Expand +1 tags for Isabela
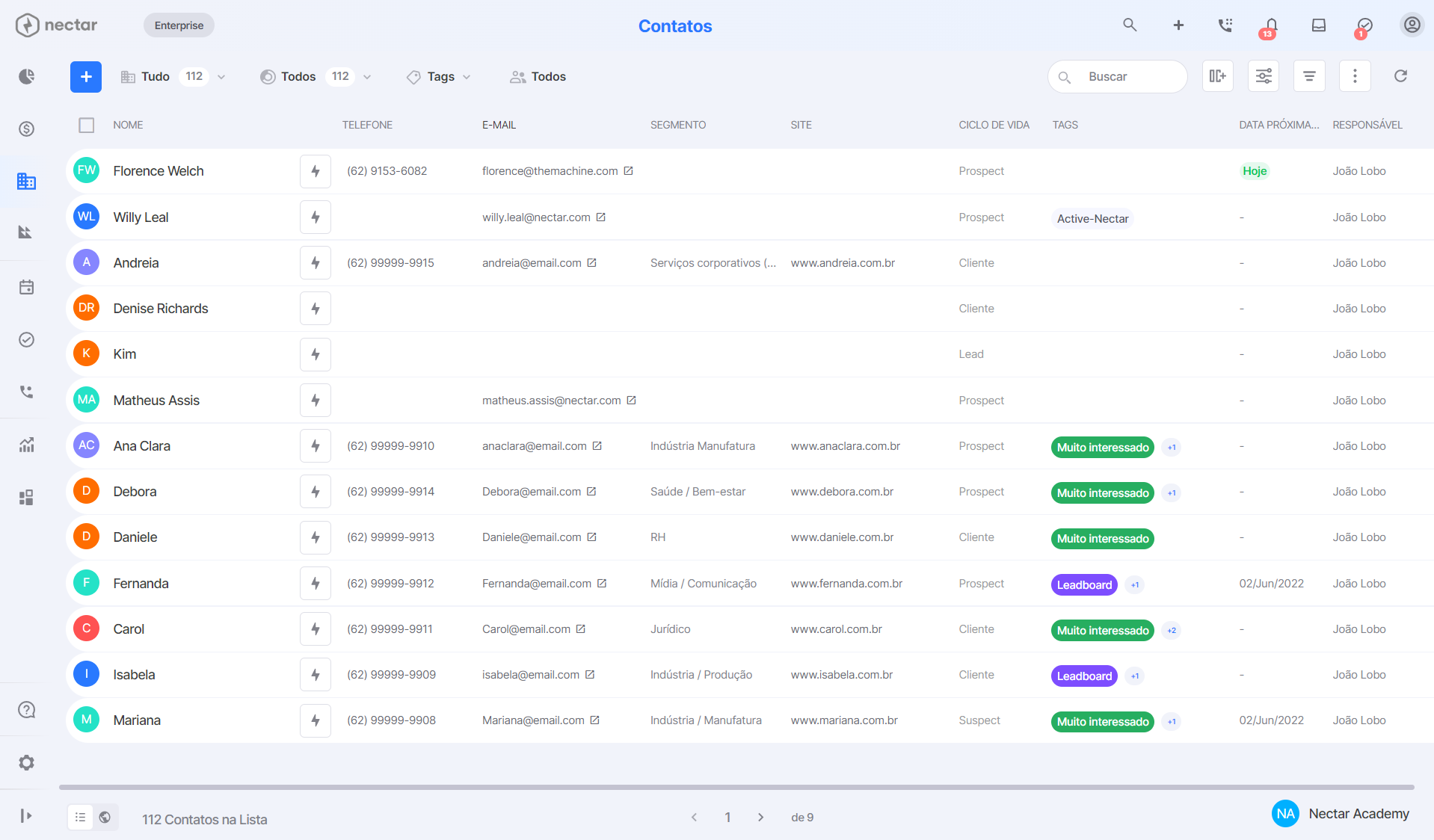The width and height of the screenshot is (1434, 840). click(1135, 676)
